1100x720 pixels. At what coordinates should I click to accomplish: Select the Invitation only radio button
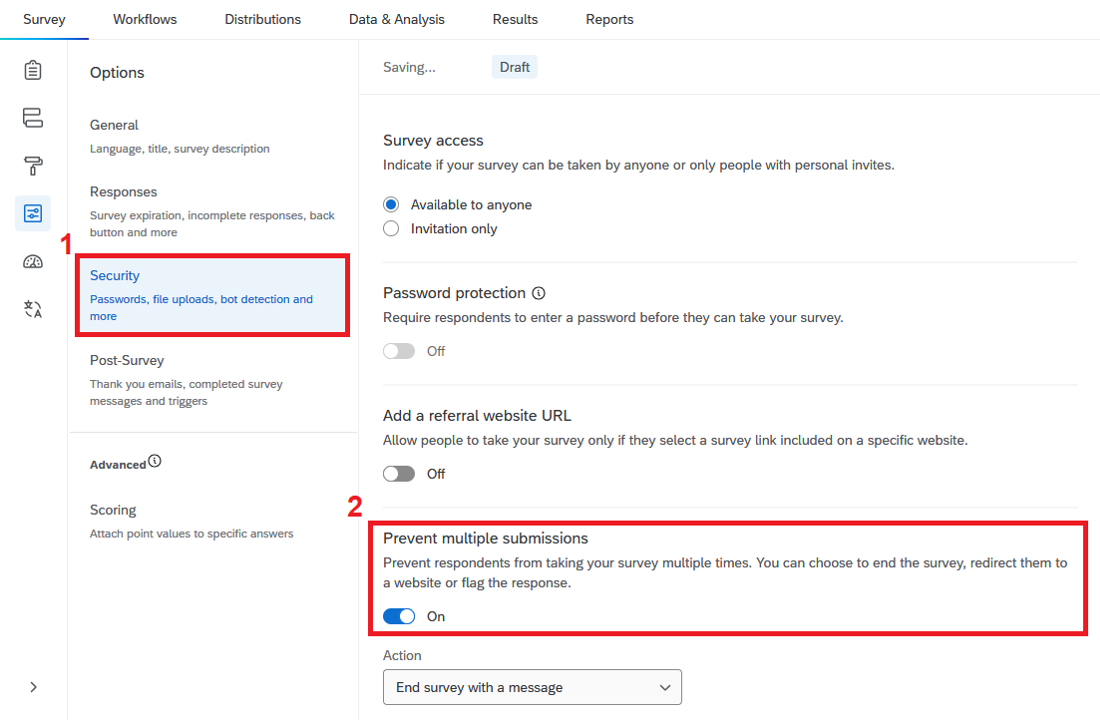pos(392,228)
